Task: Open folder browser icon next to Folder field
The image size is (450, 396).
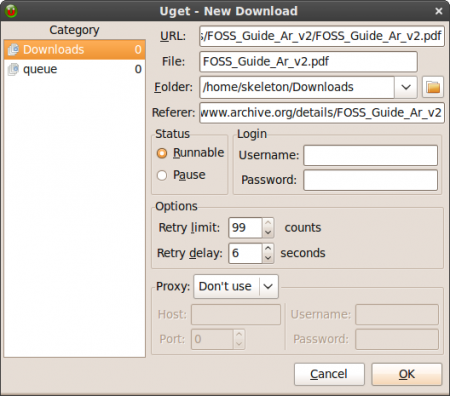Action: (433, 87)
